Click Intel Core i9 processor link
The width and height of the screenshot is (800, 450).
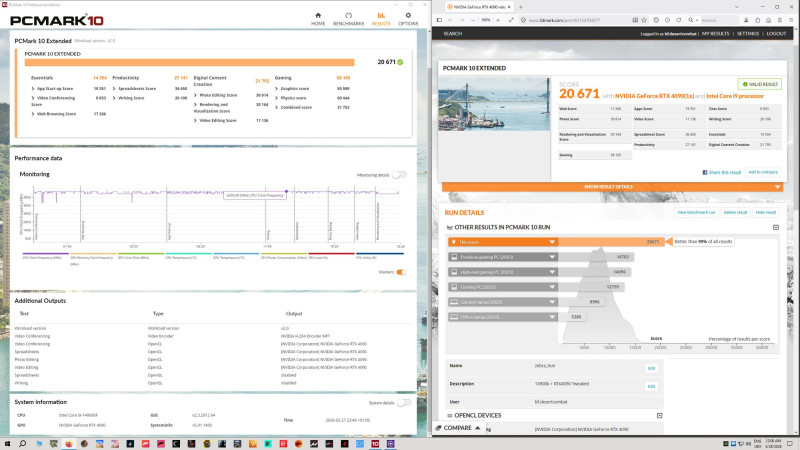735,96
